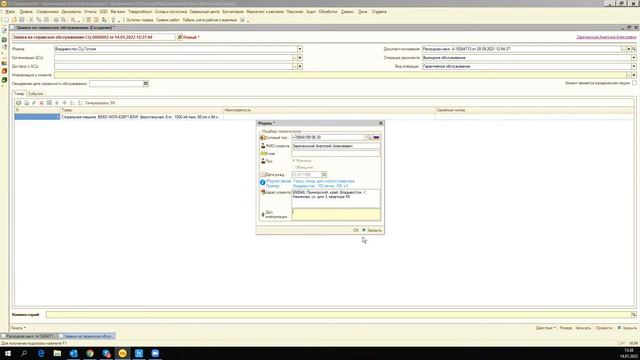640x360 pixels.
Task: Open Документы menu
Action: coord(71,12)
